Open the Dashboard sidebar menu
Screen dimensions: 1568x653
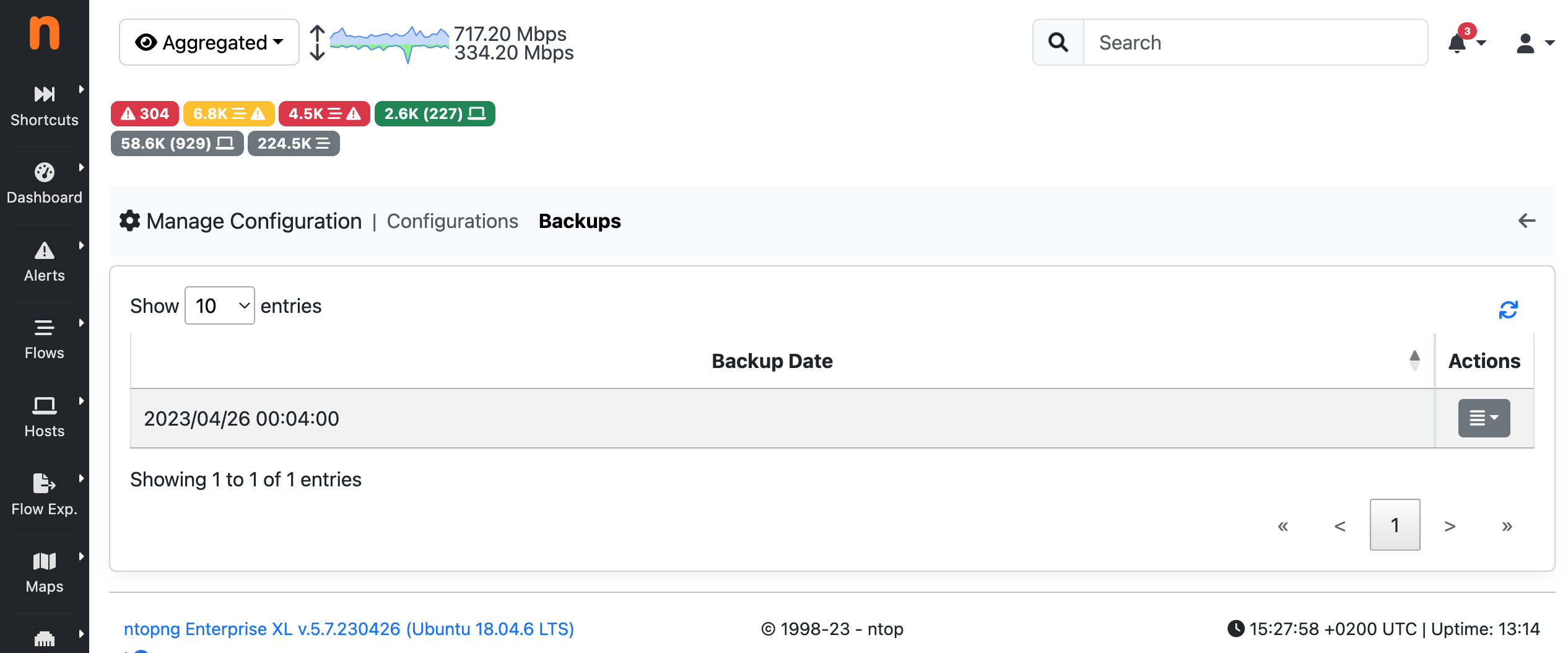(45, 183)
